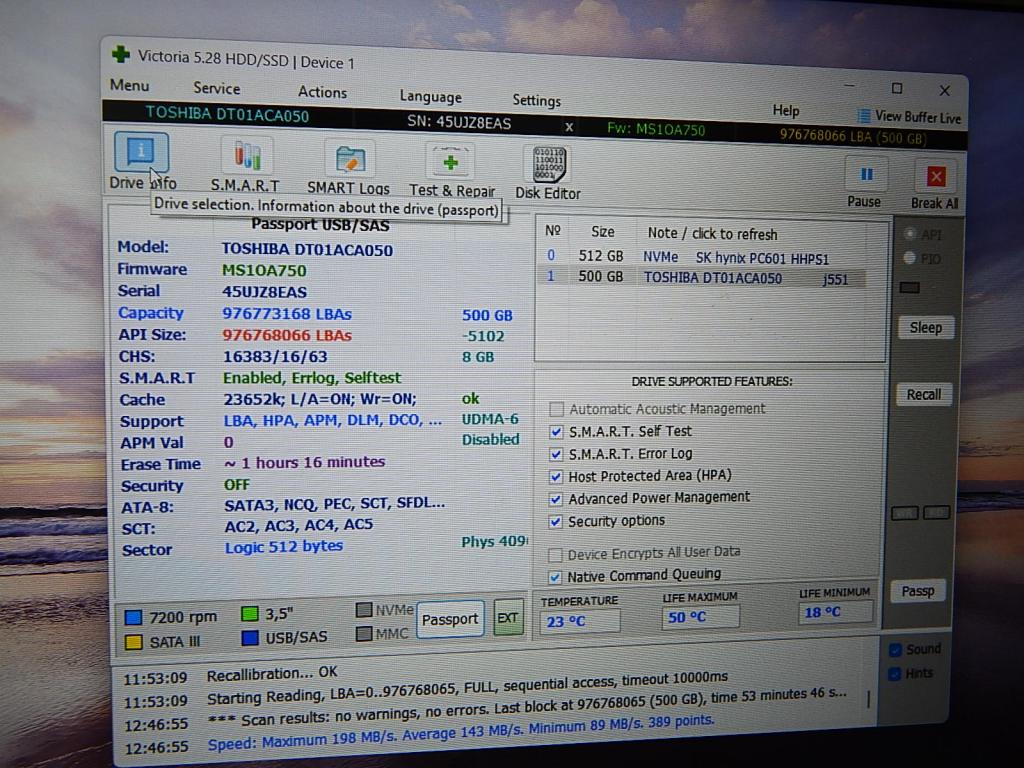Click the Break All red icon
1024x768 pixels.
pyautogui.click(x=936, y=177)
